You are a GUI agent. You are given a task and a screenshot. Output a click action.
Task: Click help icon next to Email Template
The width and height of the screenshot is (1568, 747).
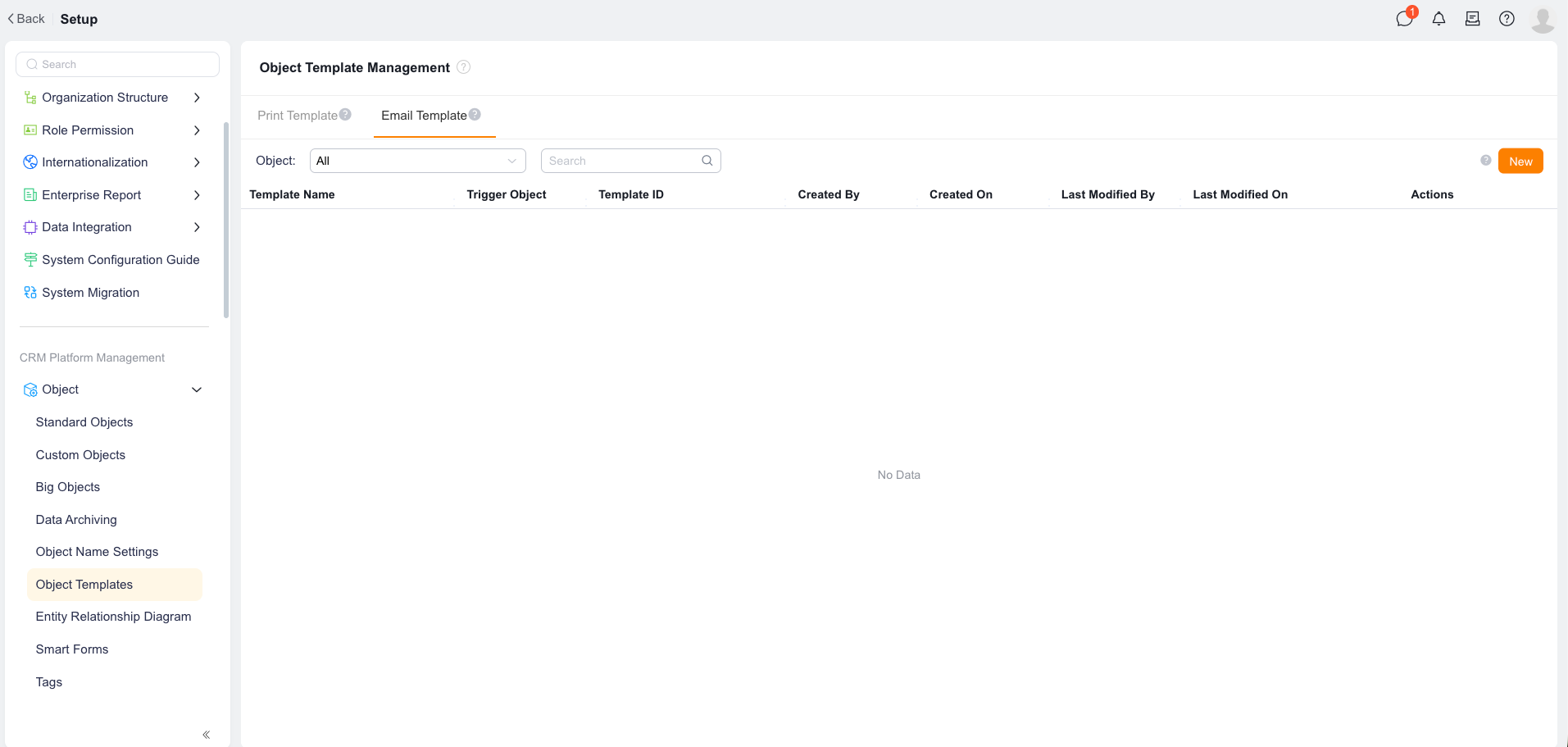tap(475, 115)
